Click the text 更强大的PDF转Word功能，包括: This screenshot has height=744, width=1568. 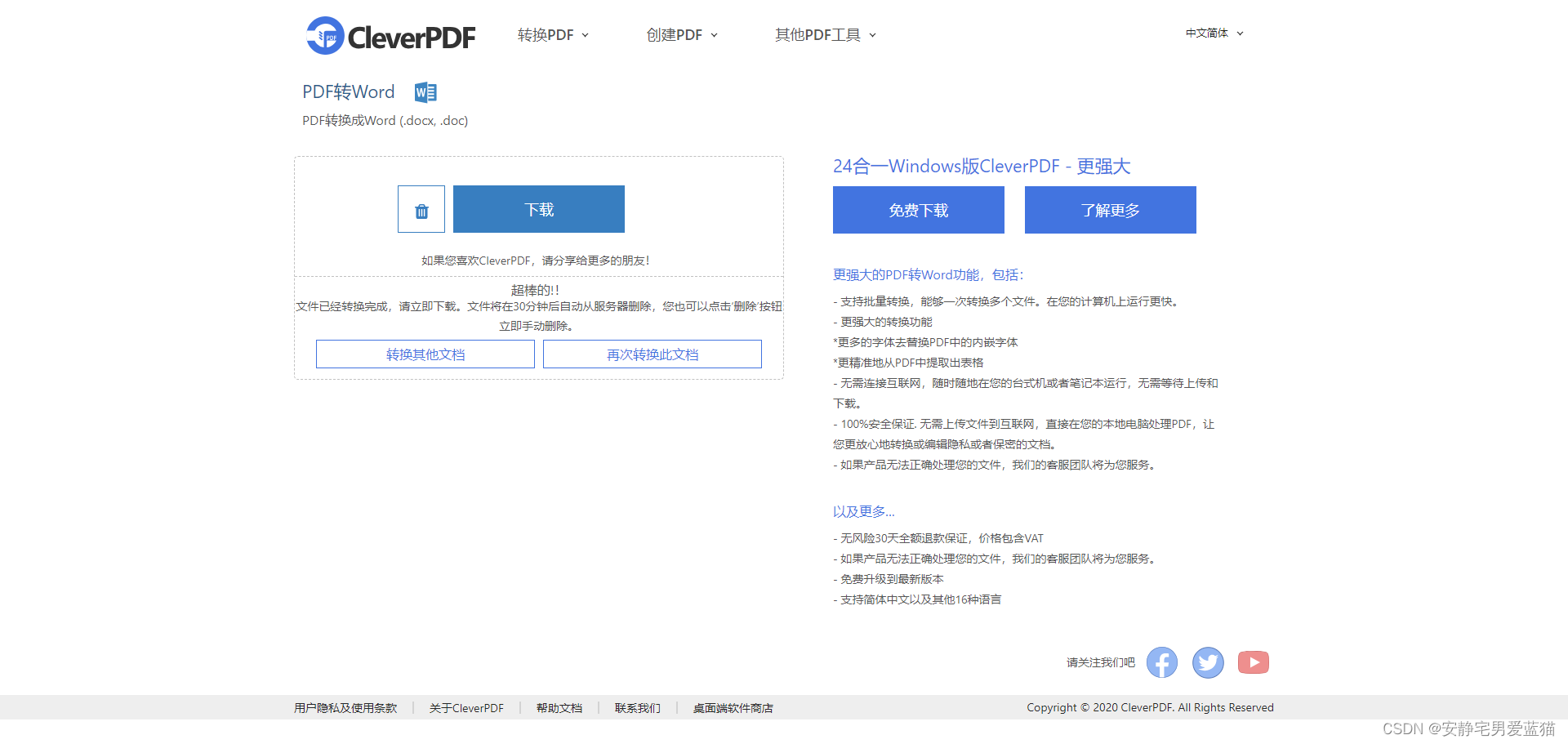point(928,274)
